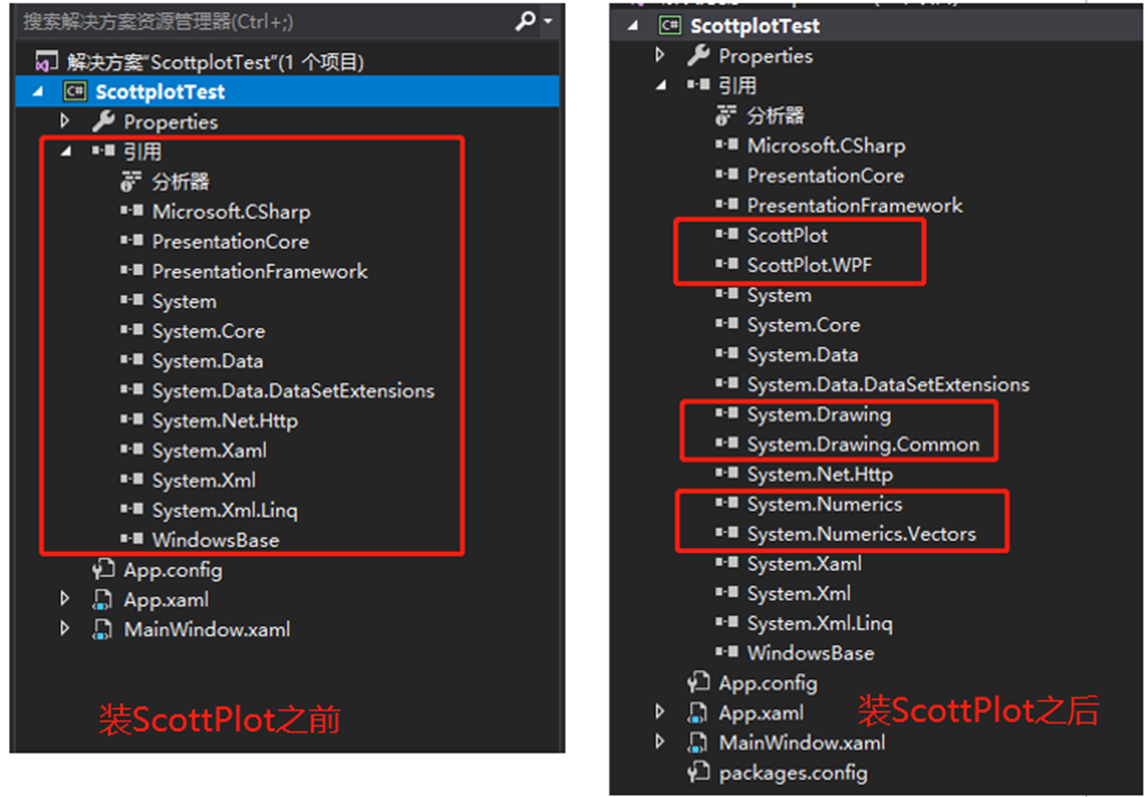Click 分析器 analyzer icon in left panel
The width and height of the screenshot is (1148, 797).
click(x=132, y=181)
